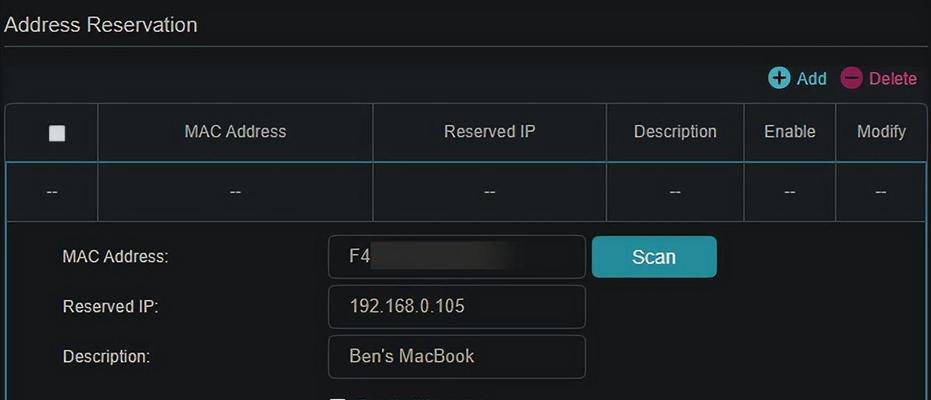Click the Description column header
Screen dimensions: 931x400
(675, 131)
